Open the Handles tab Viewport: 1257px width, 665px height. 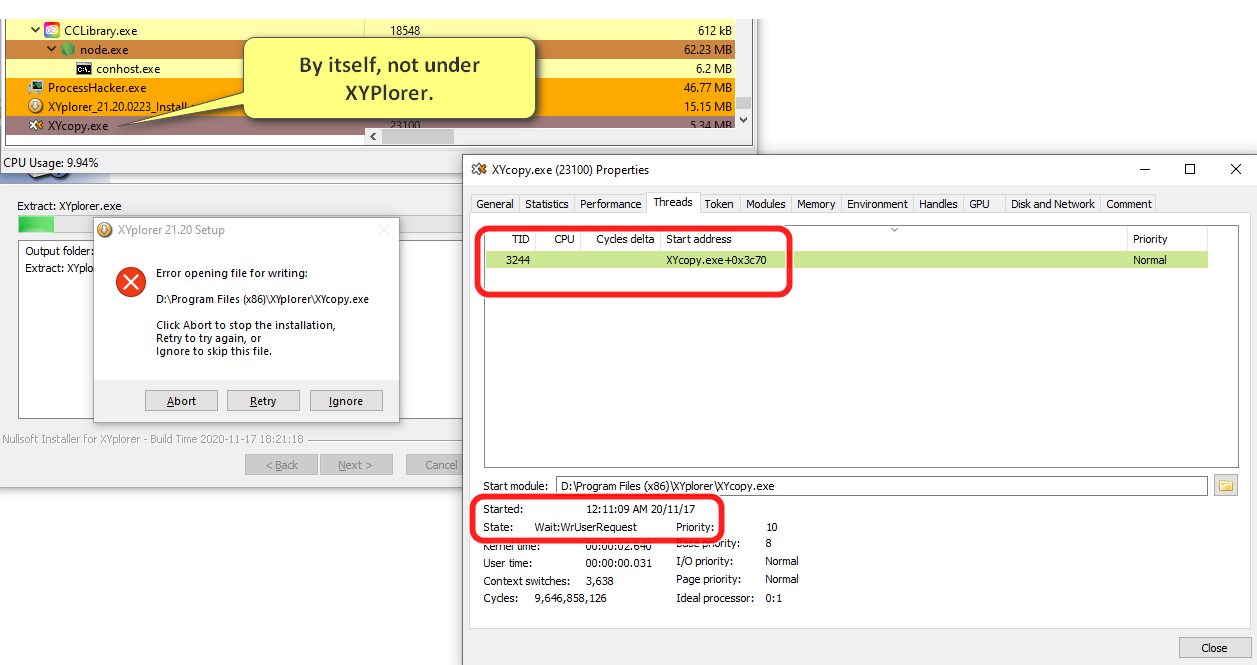[x=937, y=204]
